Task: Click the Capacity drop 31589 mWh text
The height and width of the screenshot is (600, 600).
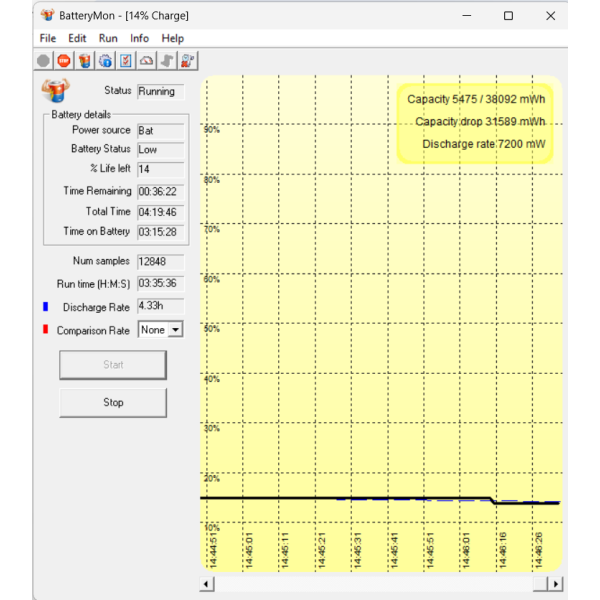Action: click(480, 122)
